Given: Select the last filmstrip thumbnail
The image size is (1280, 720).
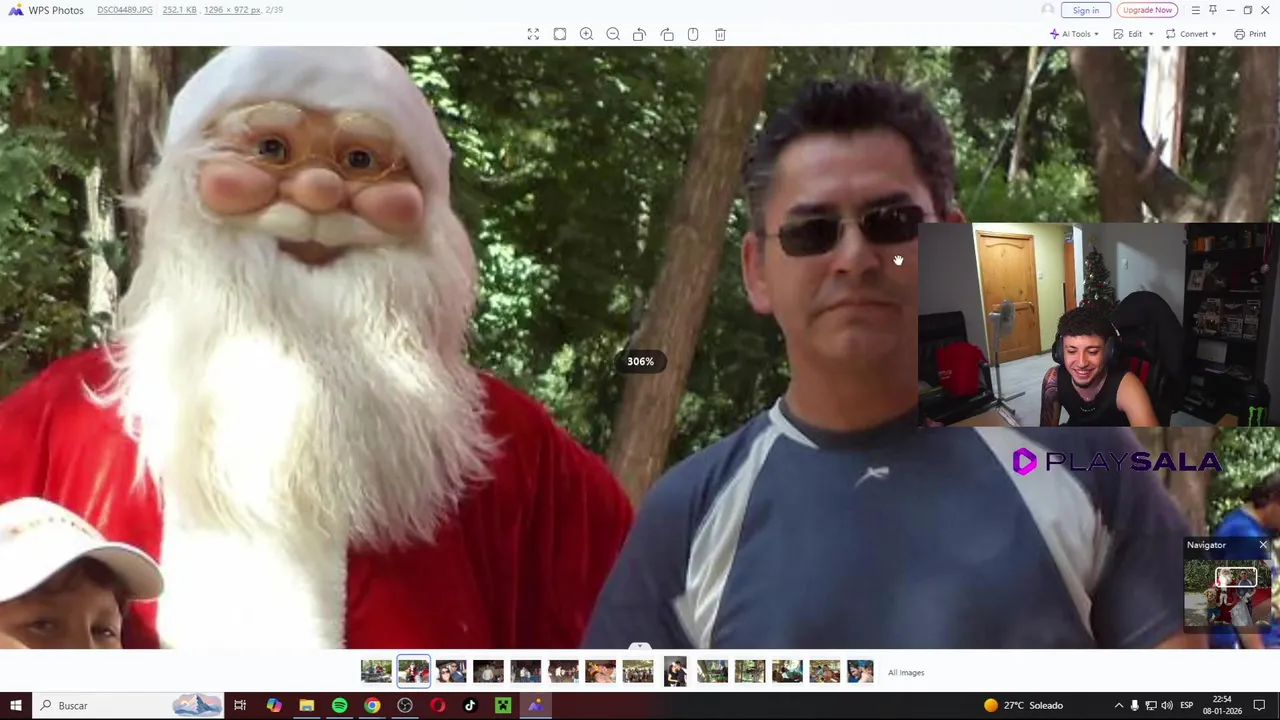Looking at the screenshot, I should (860, 671).
